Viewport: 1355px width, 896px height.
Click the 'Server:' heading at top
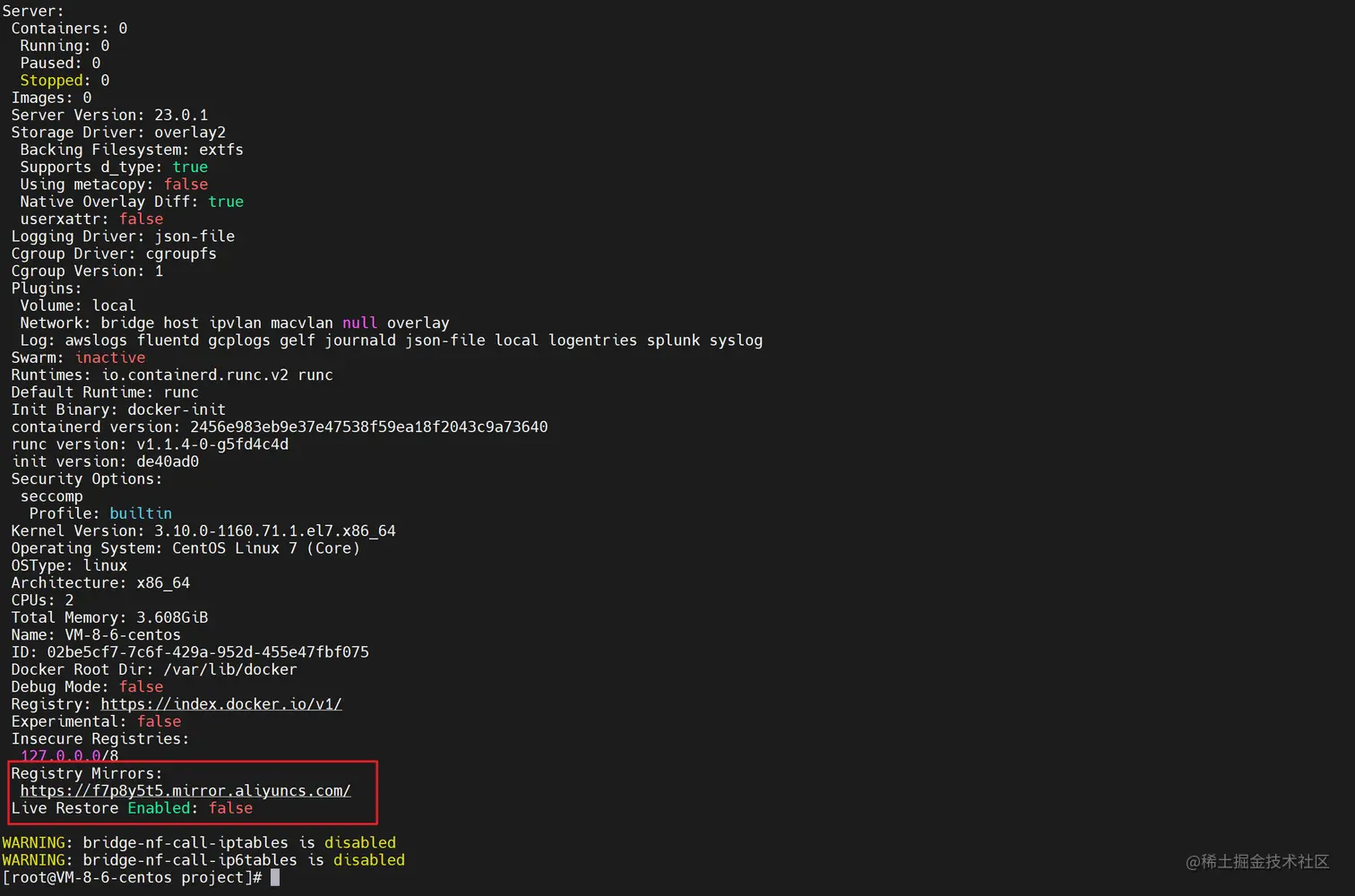click(x=33, y=12)
